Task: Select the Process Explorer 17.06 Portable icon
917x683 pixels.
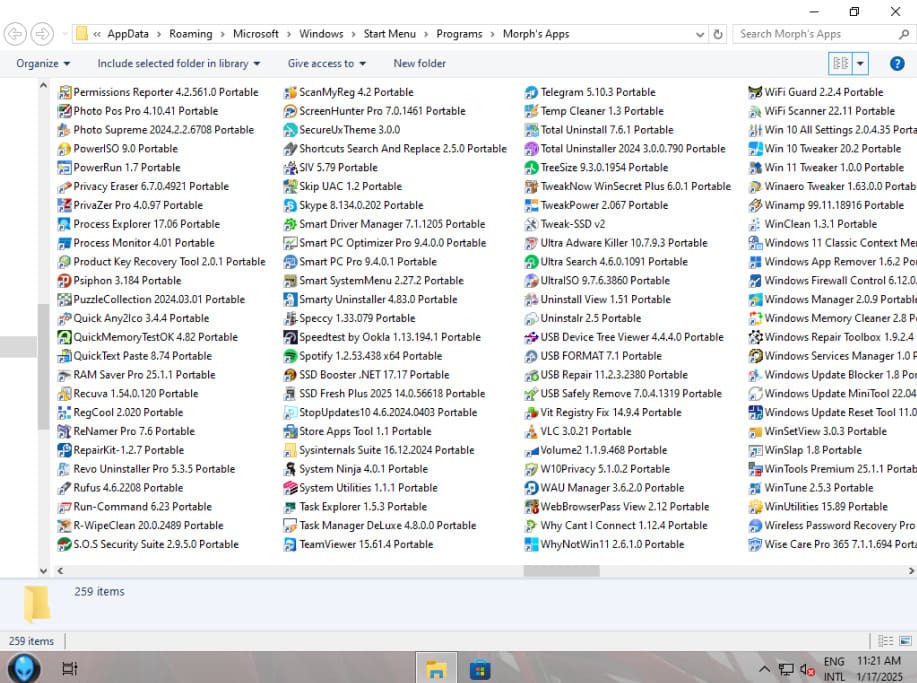Action: (64, 224)
